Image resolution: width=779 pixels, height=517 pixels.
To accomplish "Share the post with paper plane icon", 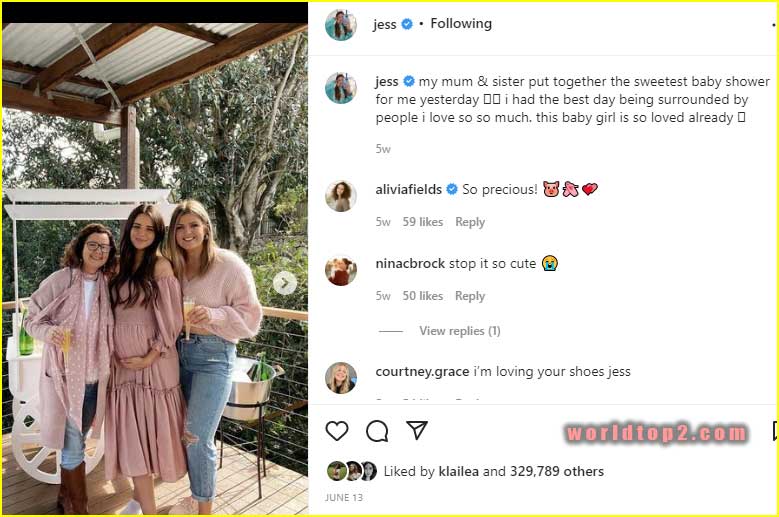I will click(417, 431).
